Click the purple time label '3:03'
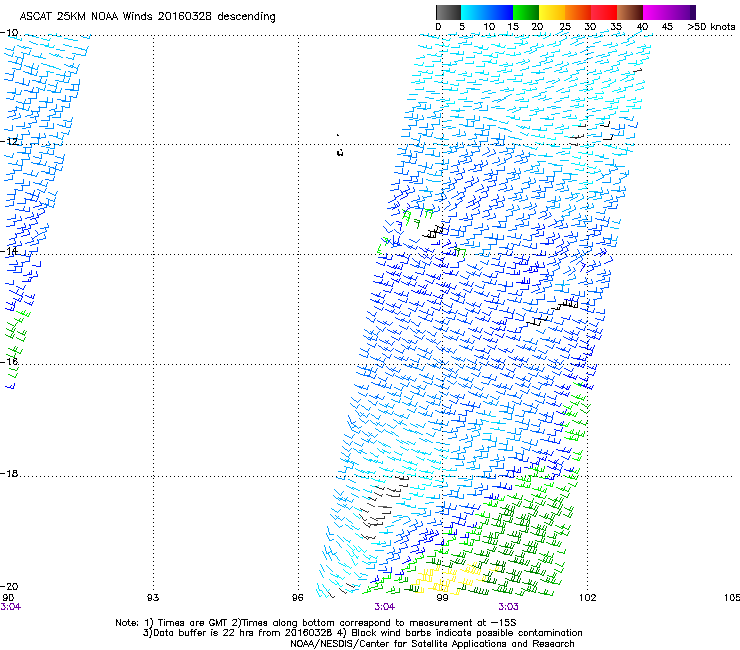 [x=508, y=607]
